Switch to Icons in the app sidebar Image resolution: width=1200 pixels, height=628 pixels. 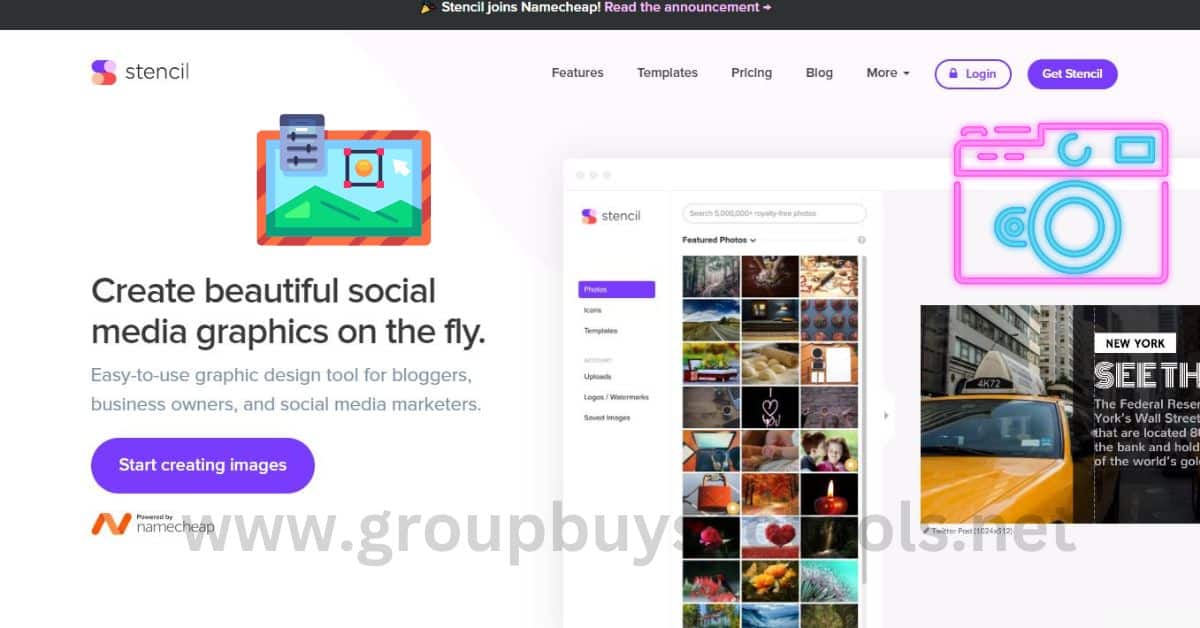(x=593, y=310)
